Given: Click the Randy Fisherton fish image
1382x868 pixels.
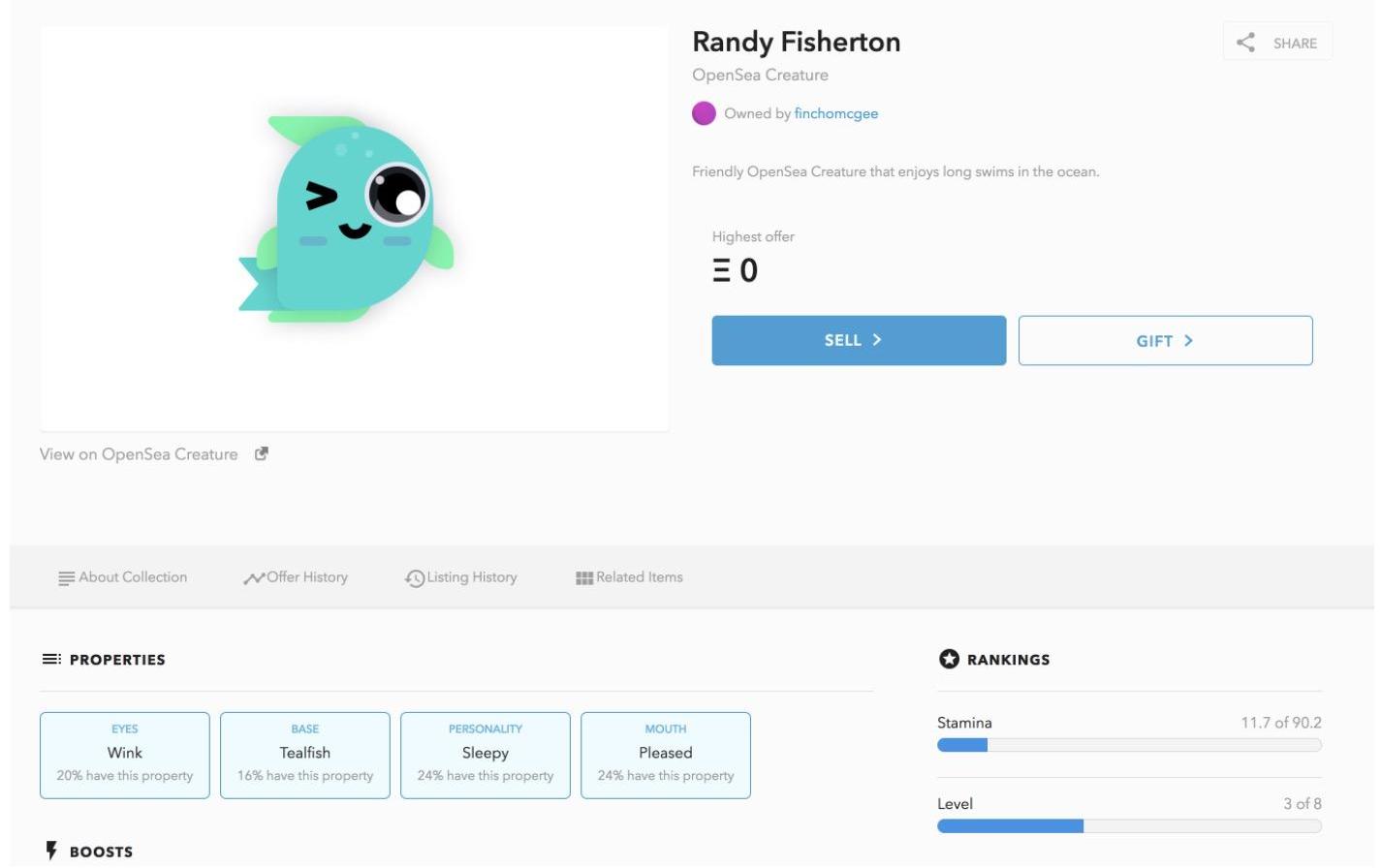Looking at the screenshot, I should [346, 219].
